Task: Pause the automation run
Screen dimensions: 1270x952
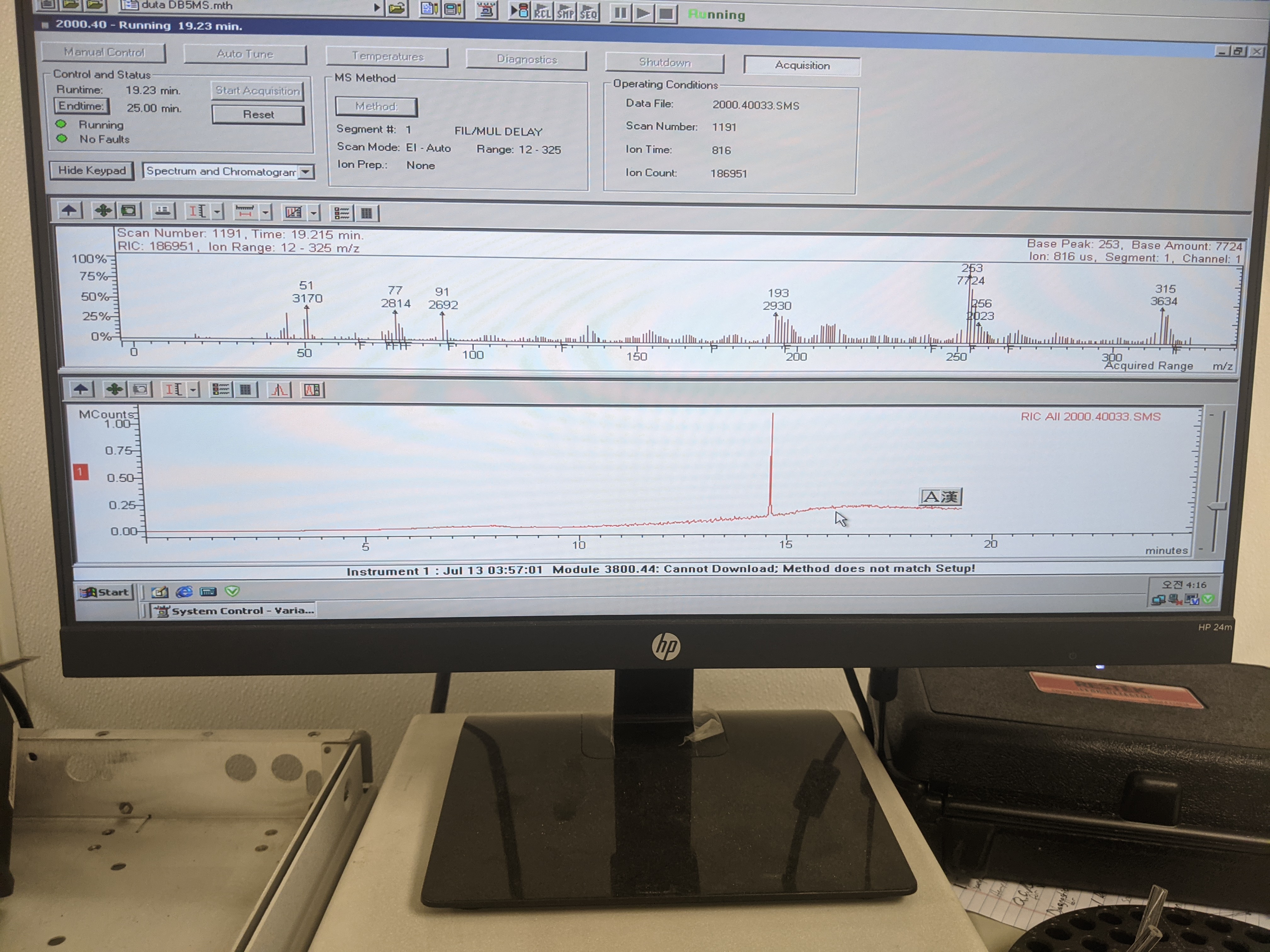Action: click(x=621, y=13)
